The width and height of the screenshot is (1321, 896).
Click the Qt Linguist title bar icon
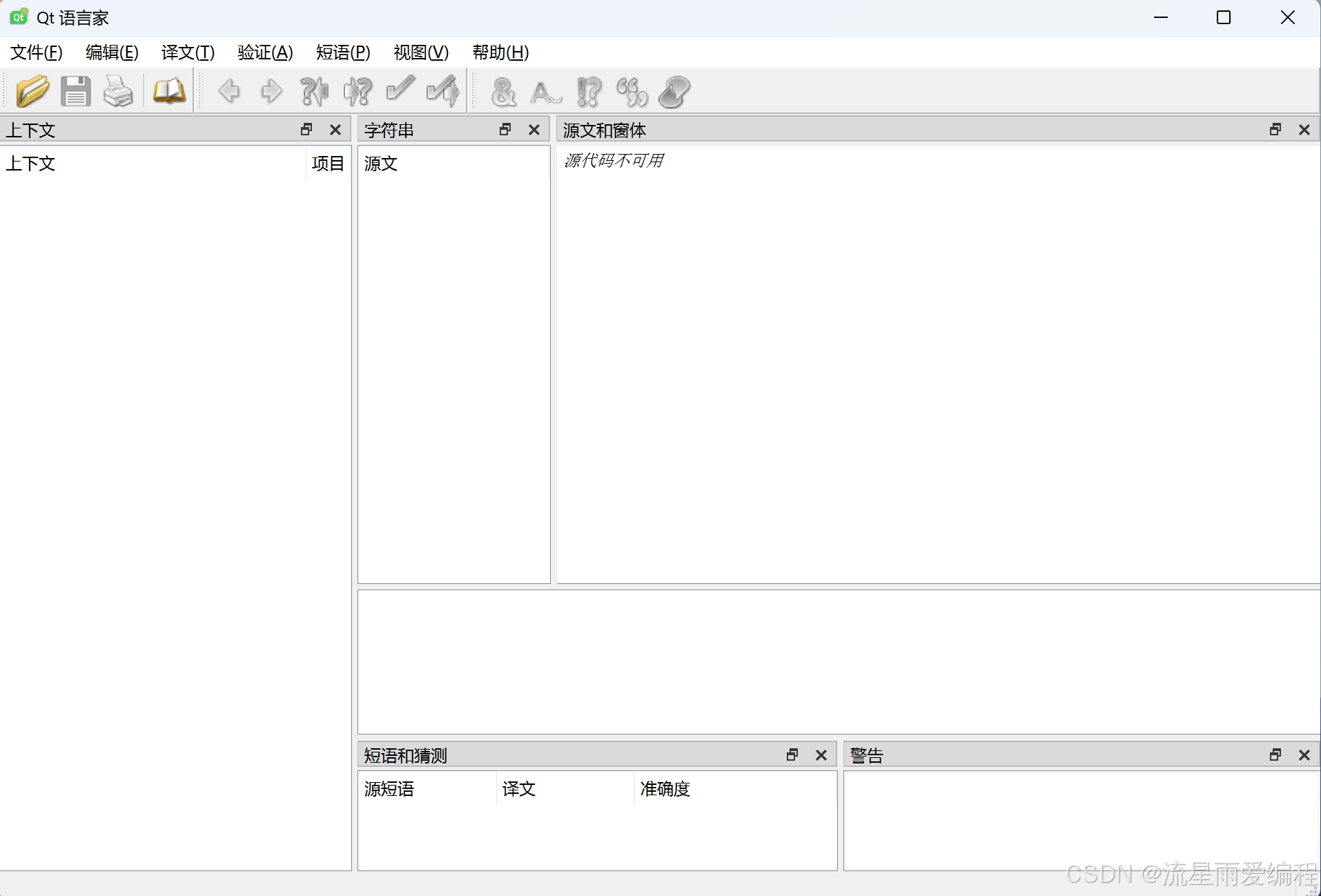click(19, 17)
